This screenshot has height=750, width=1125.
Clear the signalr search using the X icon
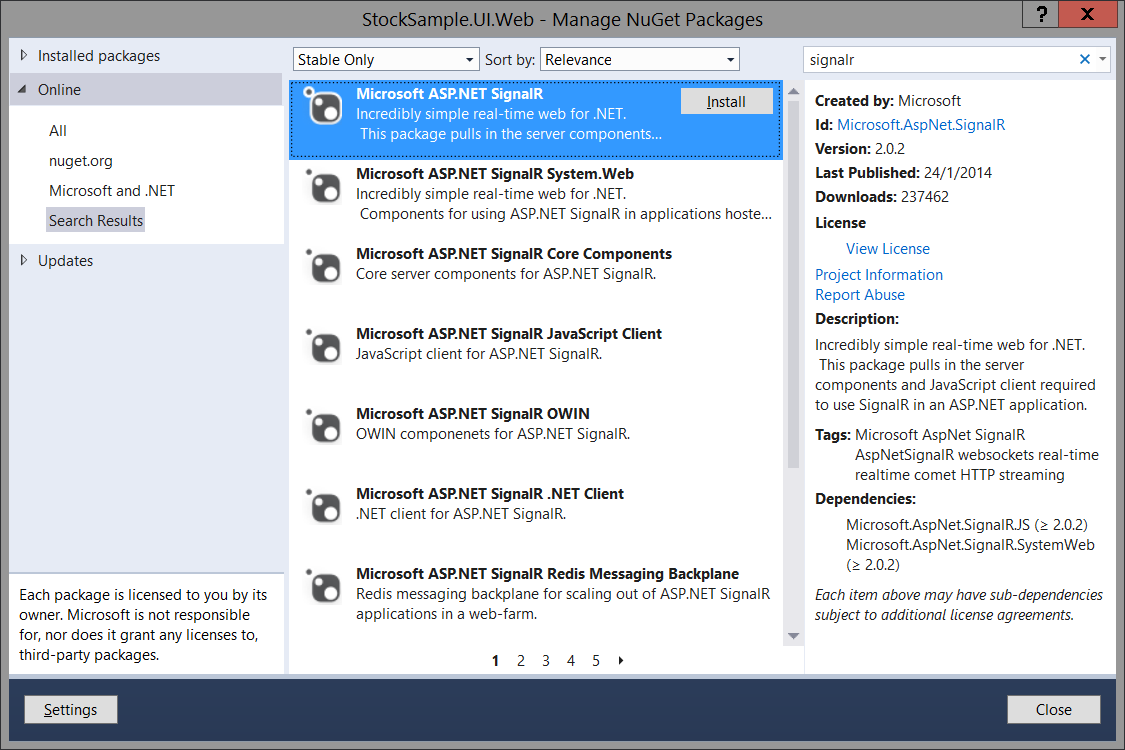point(1084,59)
